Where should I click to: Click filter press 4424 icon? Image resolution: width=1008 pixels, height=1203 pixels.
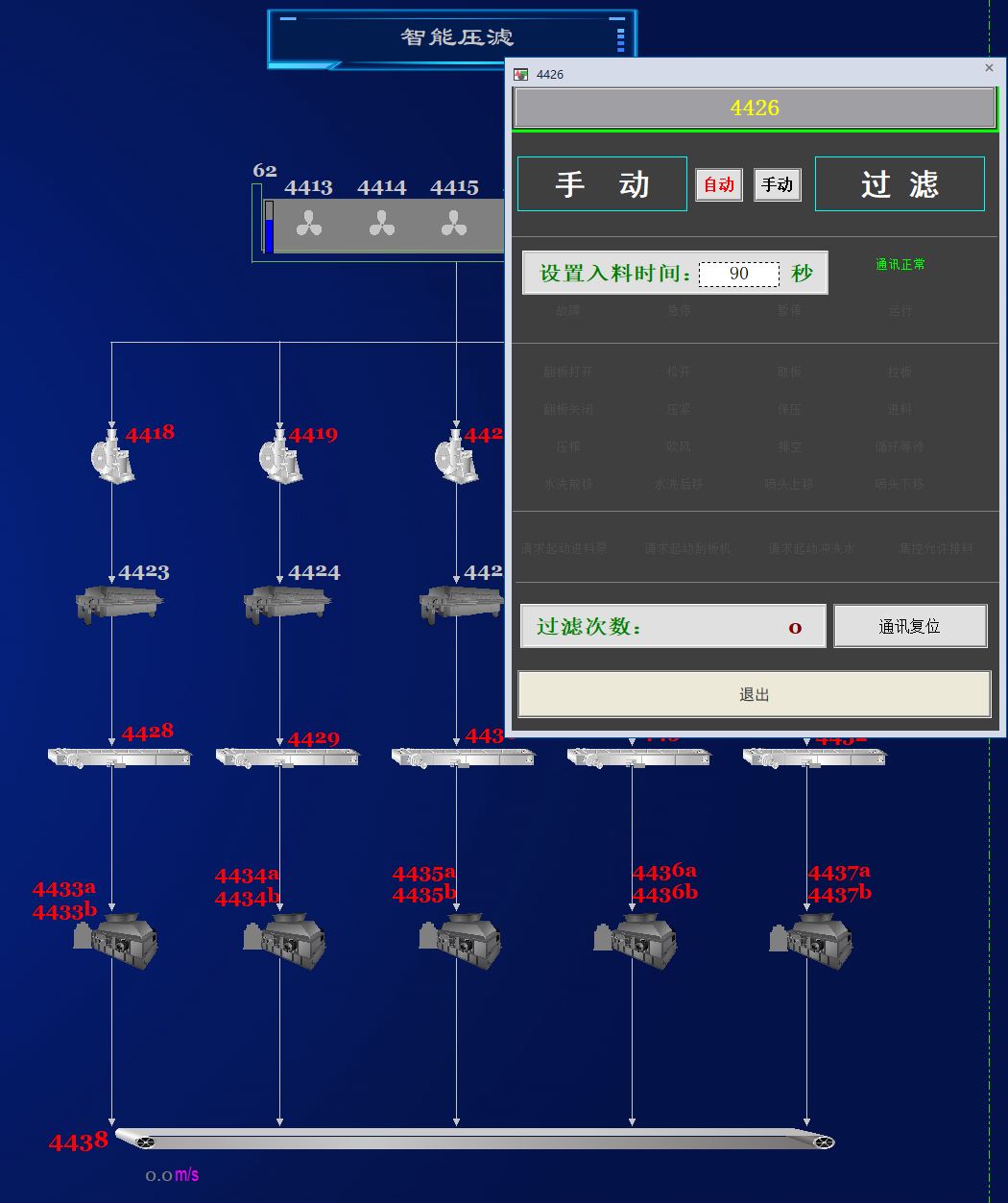click(287, 604)
